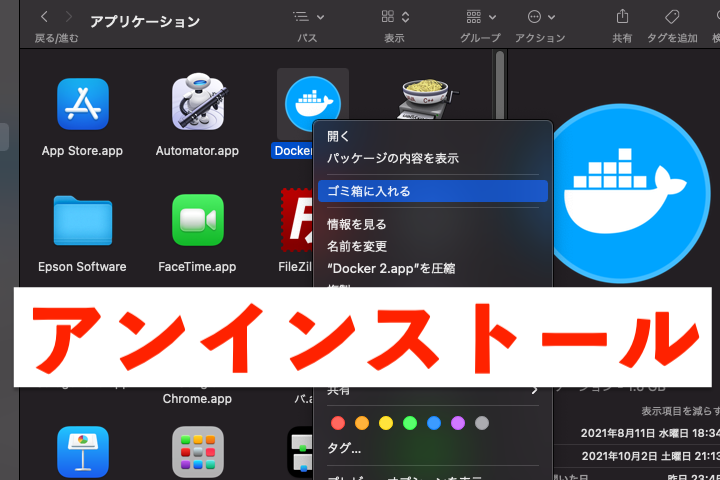720x480 pixels.
Task: Open the App Store.app icon
Action: pyautogui.click(x=83, y=104)
